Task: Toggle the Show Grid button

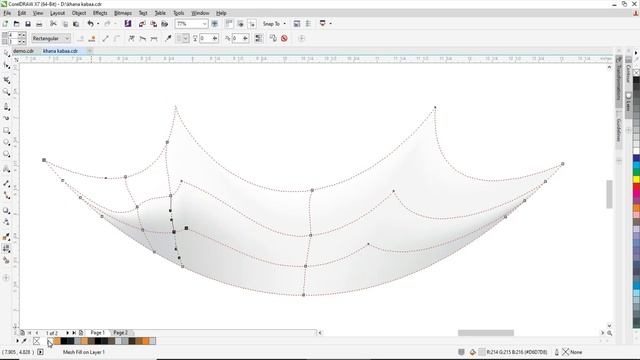Action: coord(240,24)
